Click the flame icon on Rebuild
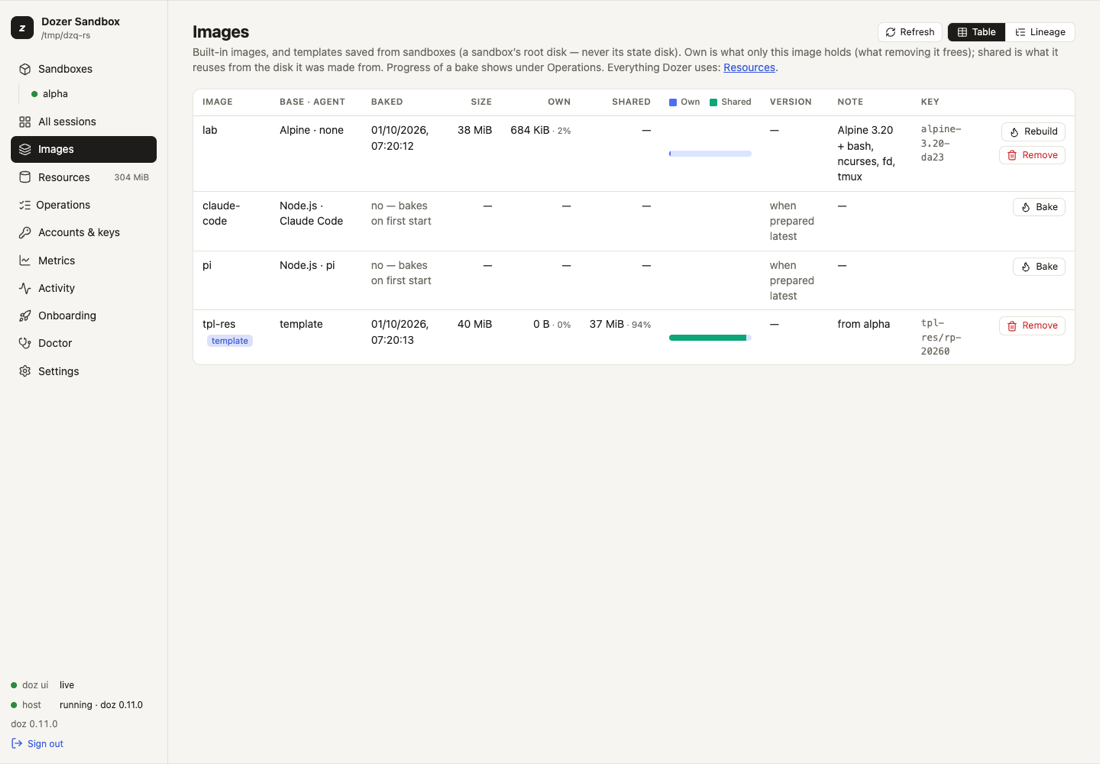Screen dimensions: 1100x764 tap(1014, 132)
